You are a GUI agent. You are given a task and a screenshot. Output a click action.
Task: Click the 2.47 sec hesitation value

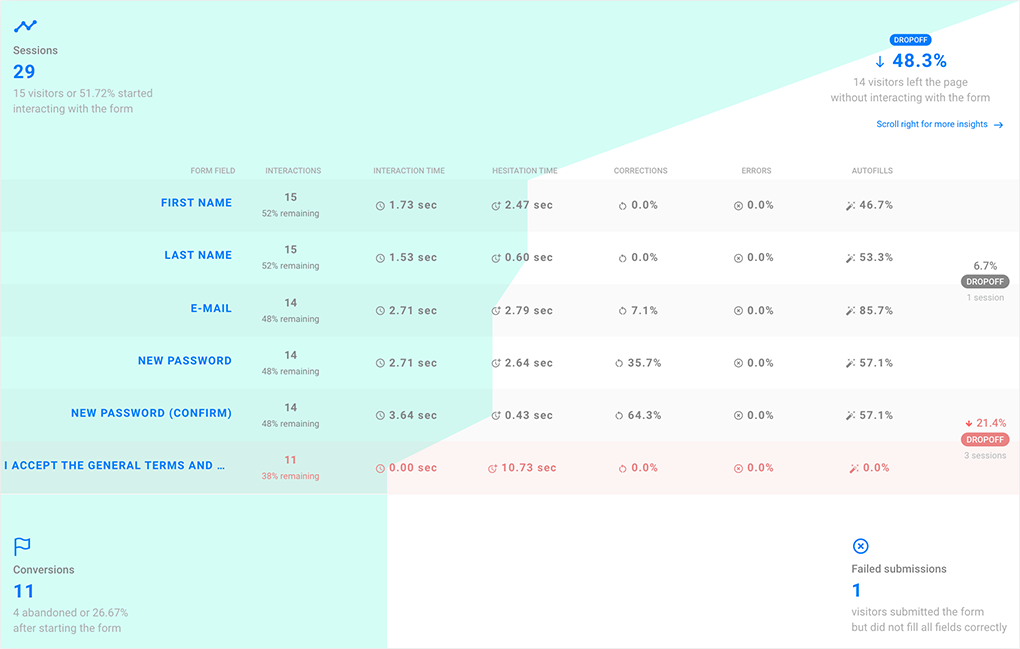[x=528, y=205]
